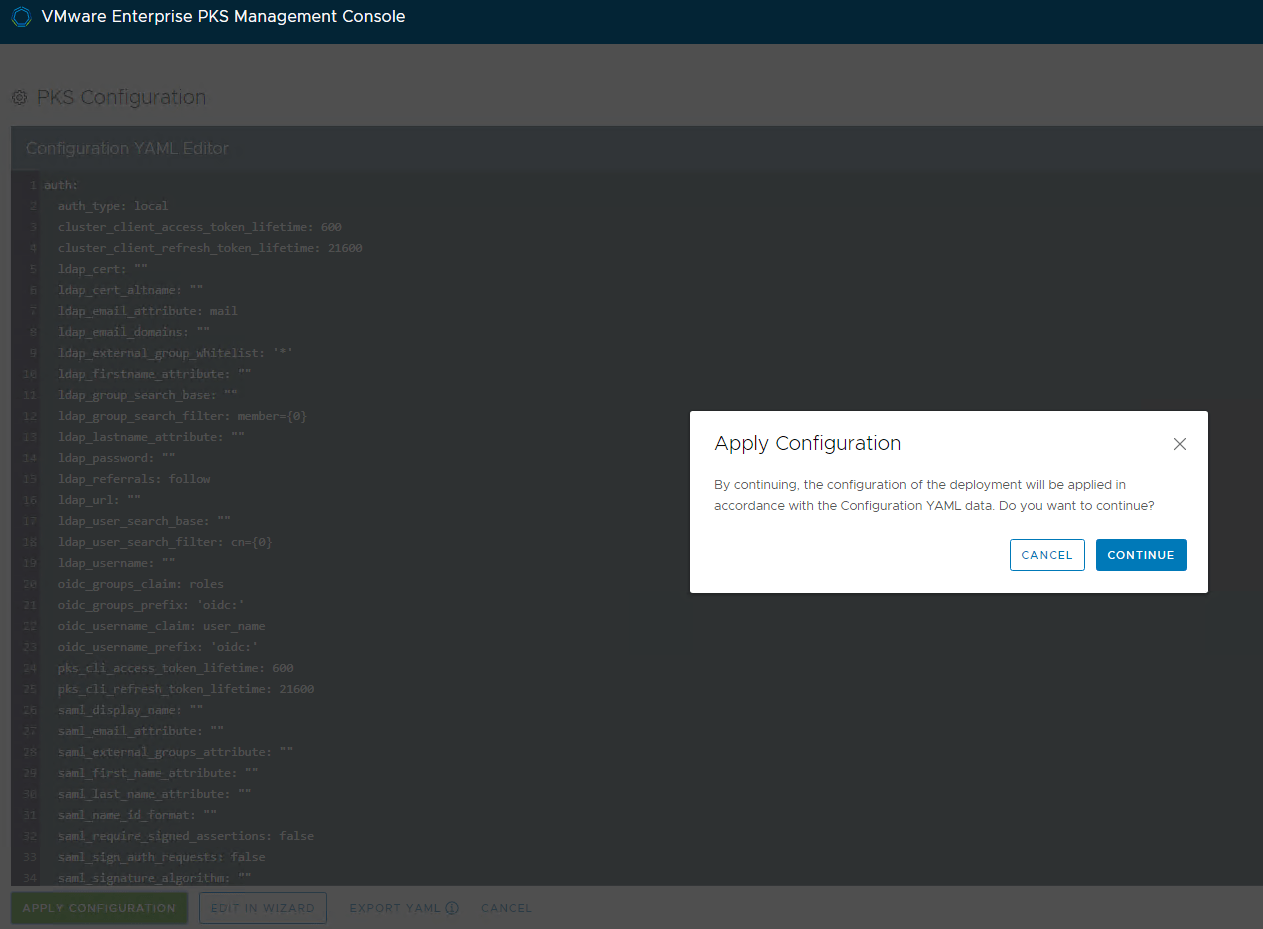This screenshot has width=1263, height=929.
Task: Click the CANCEL button in Apply Configuration dialog
Action: coord(1047,555)
